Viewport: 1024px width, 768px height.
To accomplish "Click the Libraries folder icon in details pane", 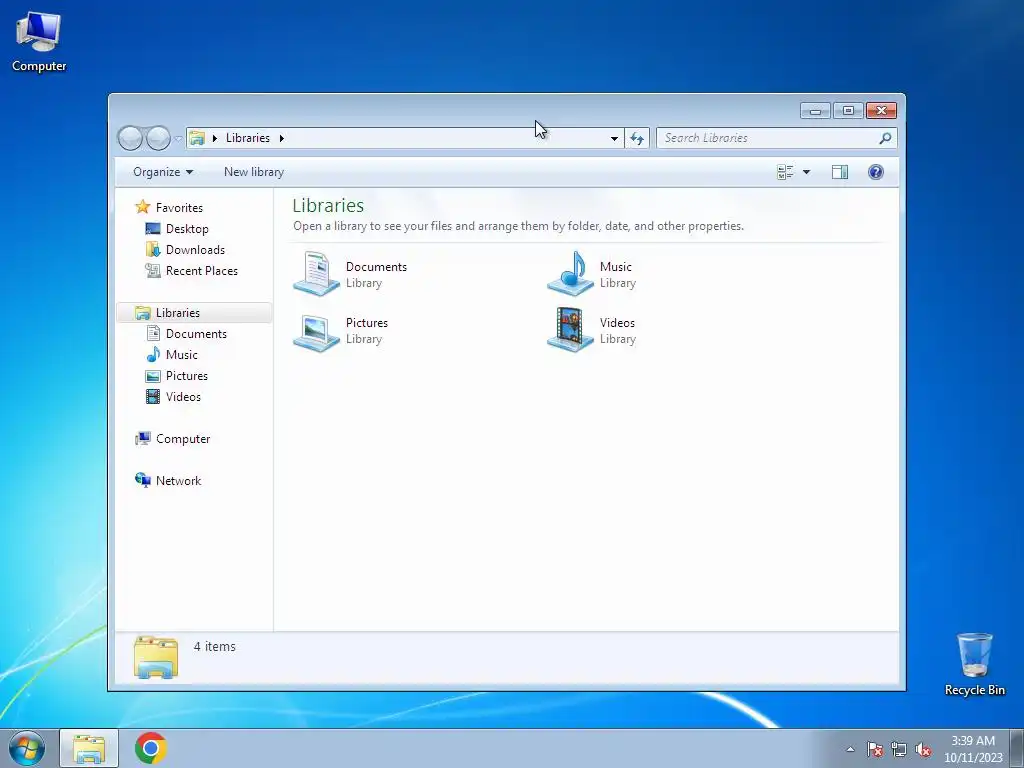I will tap(156, 657).
